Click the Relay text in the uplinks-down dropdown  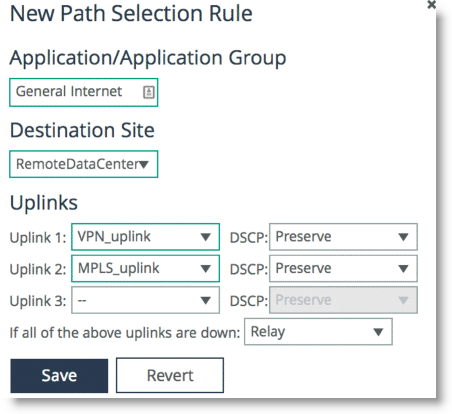click(x=268, y=332)
